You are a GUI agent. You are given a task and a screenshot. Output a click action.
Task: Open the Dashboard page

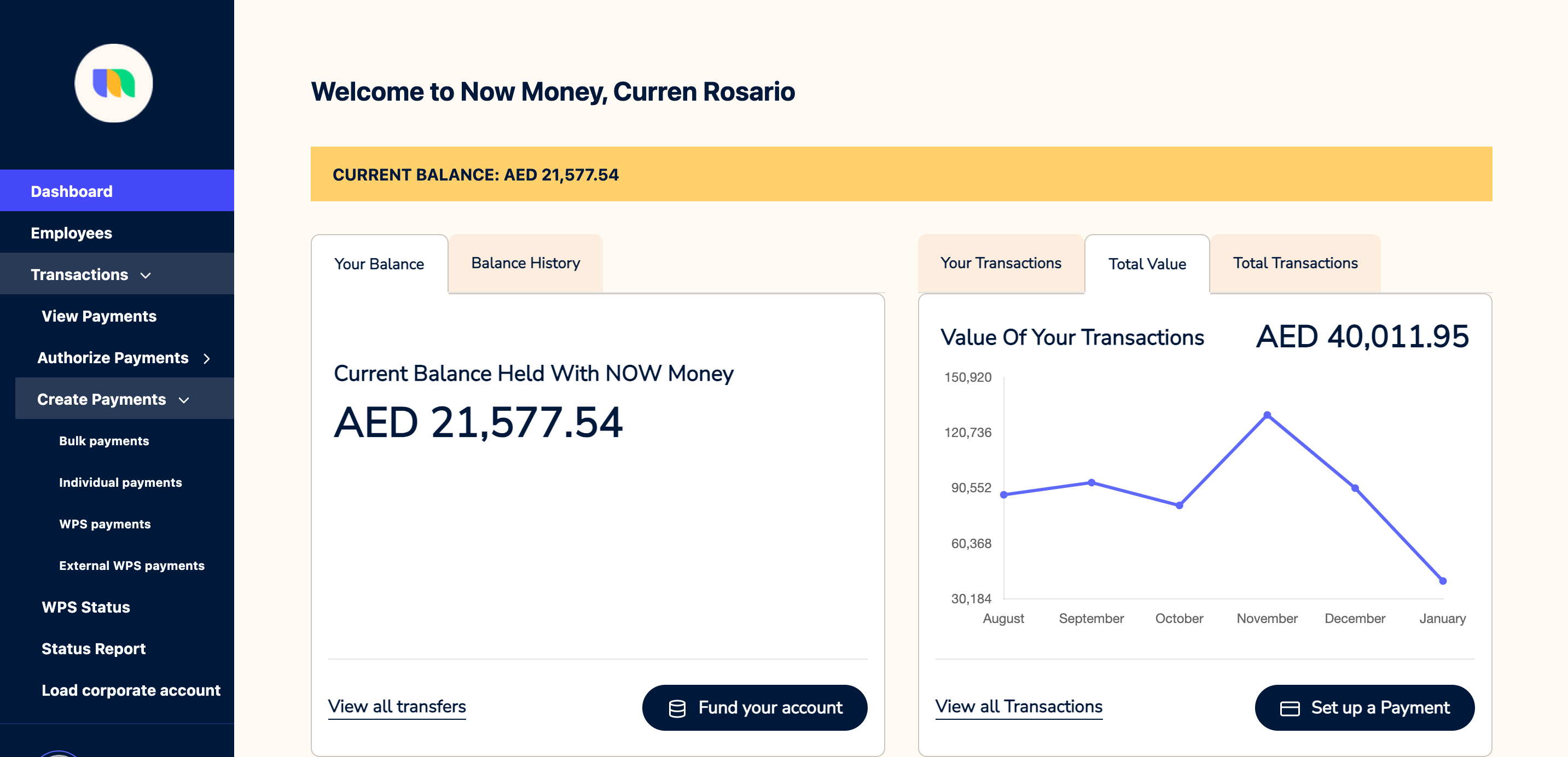point(117,191)
